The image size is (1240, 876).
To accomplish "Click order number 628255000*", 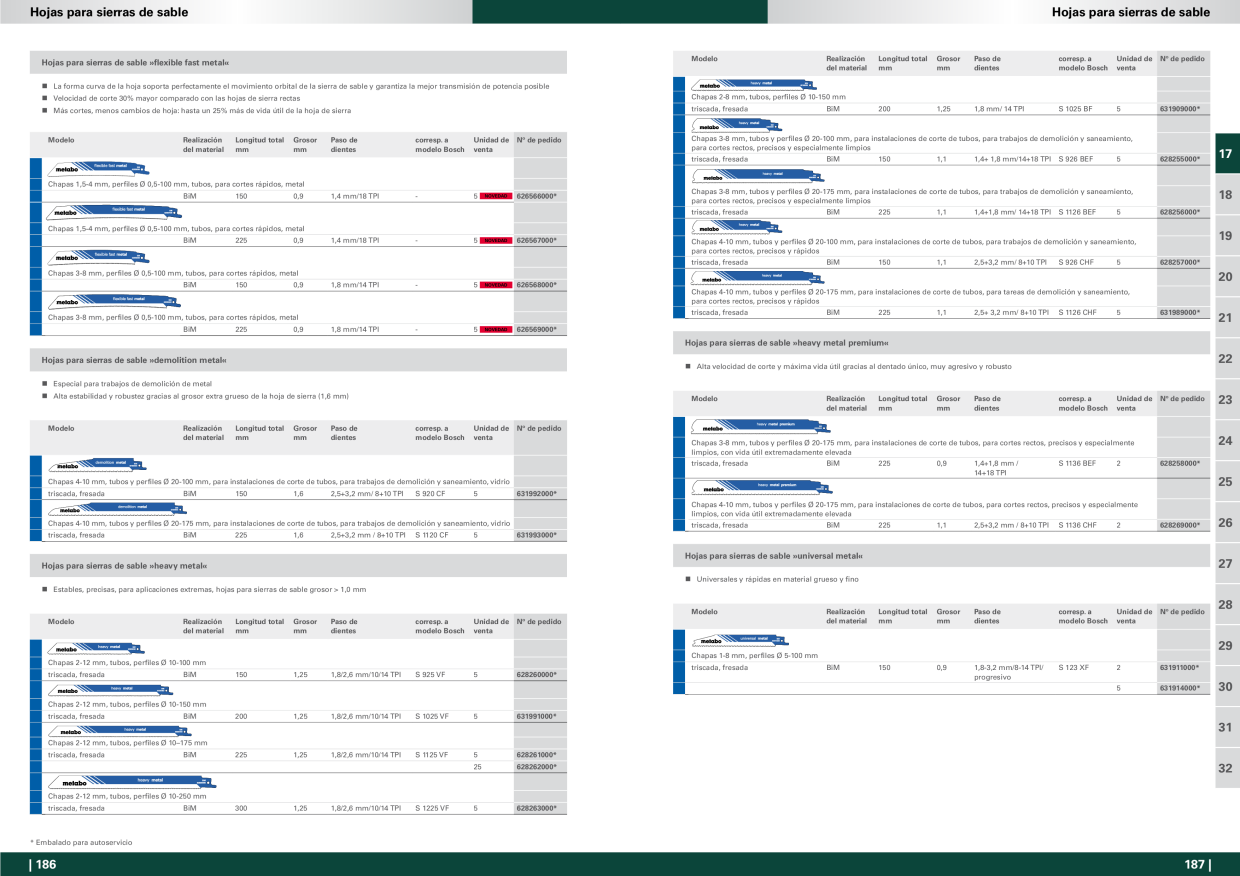I will click(1180, 159).
